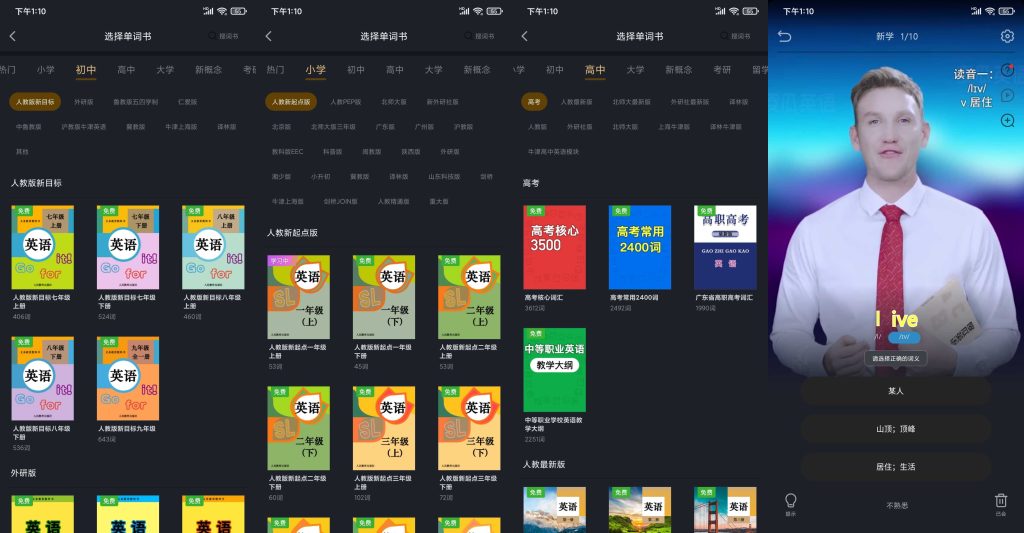This screenshot has height=533, width=1024.
Task: Select the 人教PEP版 filter chip
Action: click(345, 102)
